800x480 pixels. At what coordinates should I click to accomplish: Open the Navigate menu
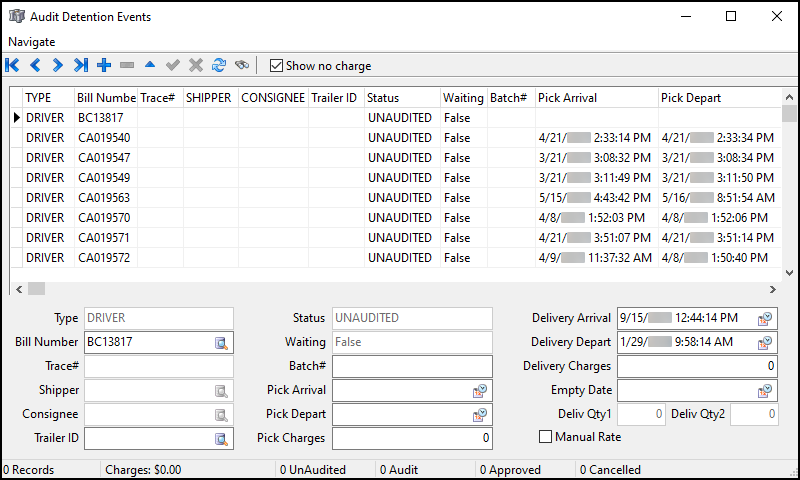point(32,42)
